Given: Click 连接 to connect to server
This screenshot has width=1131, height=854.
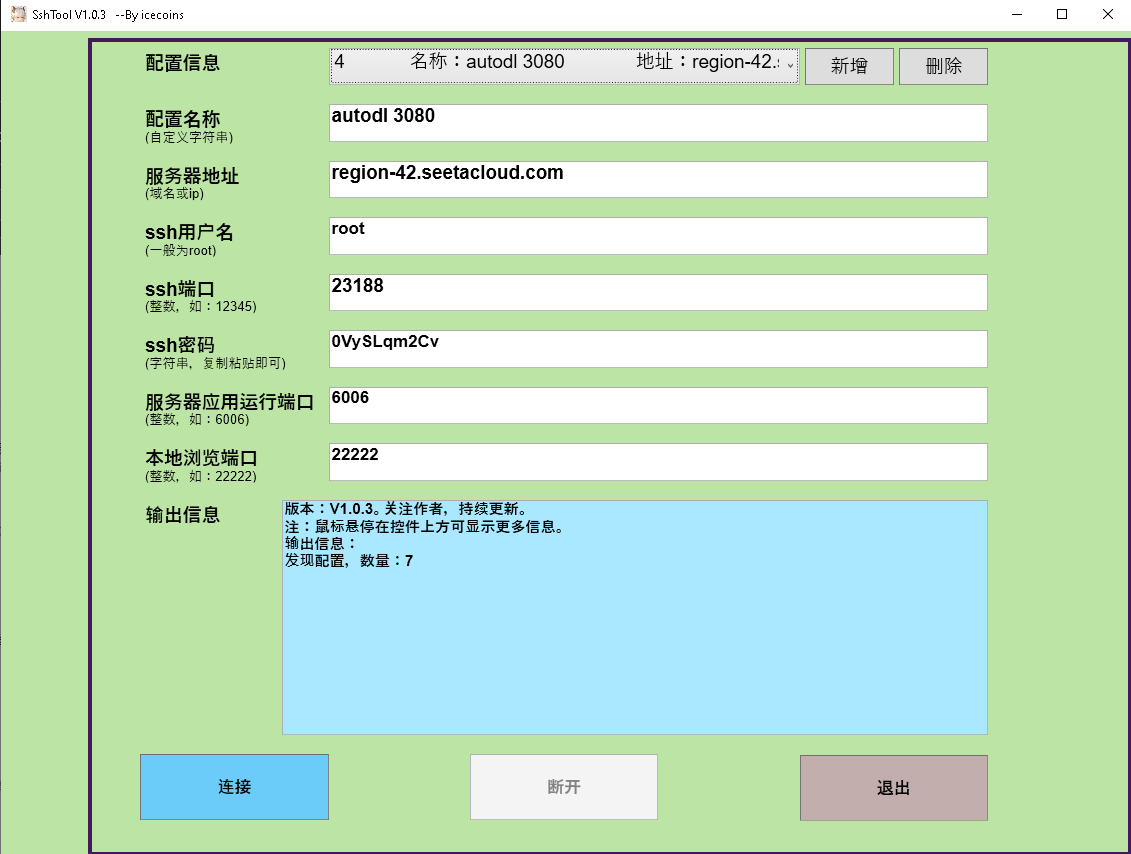Looking at the screenshot, I should (x=233, y=787).
